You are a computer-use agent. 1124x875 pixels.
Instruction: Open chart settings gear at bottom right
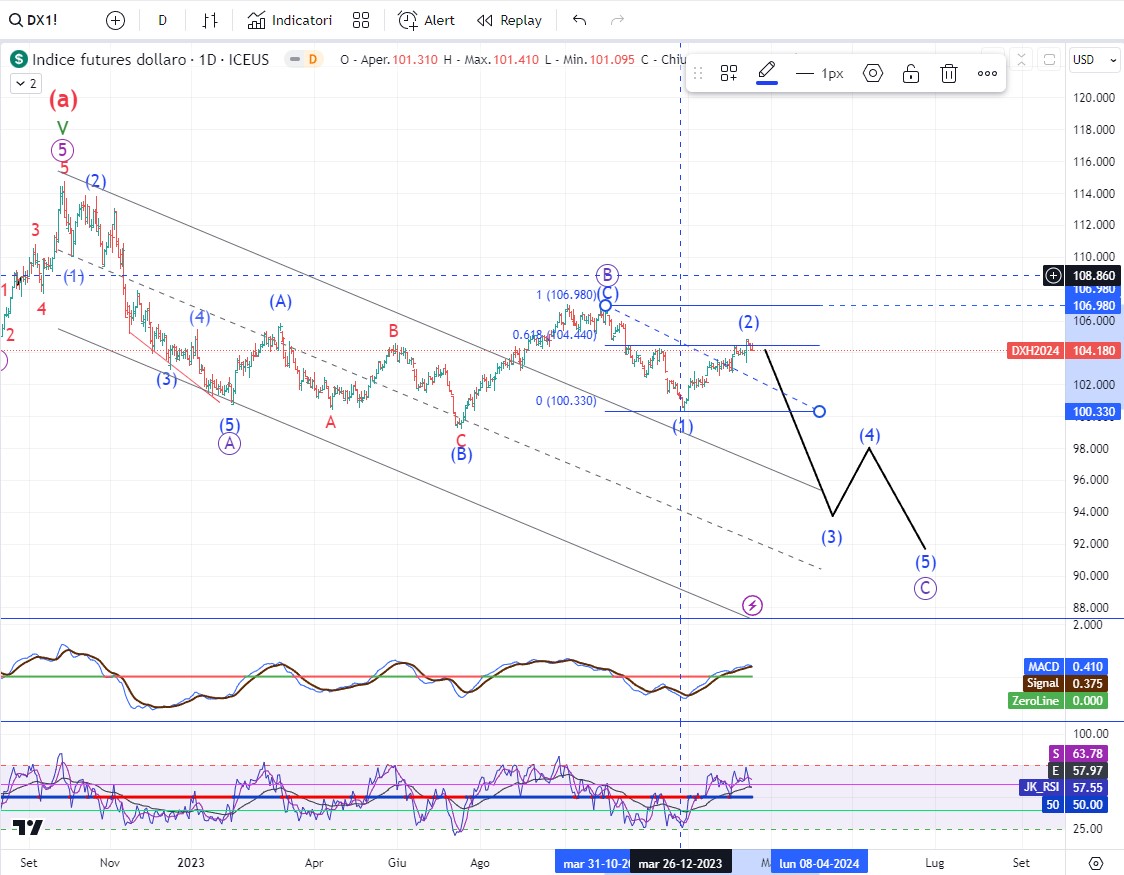1095,862
